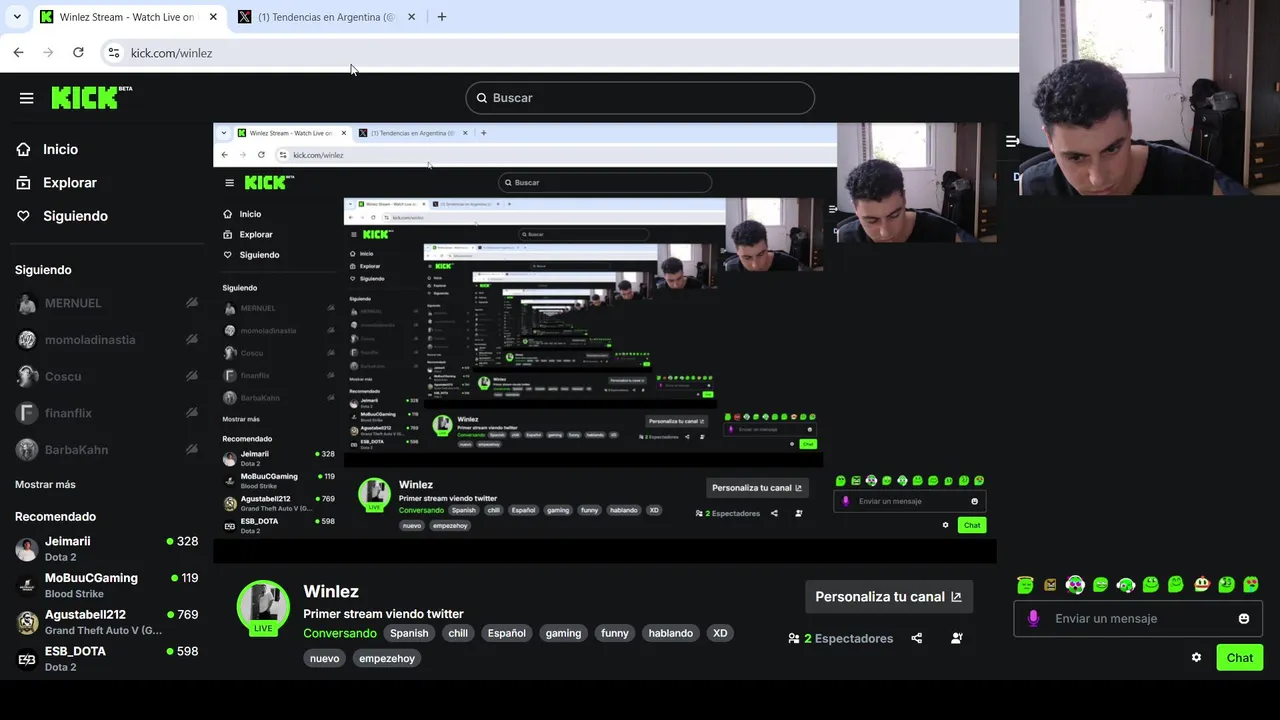Expand followed list with Mostrar más

pos(45,484)
